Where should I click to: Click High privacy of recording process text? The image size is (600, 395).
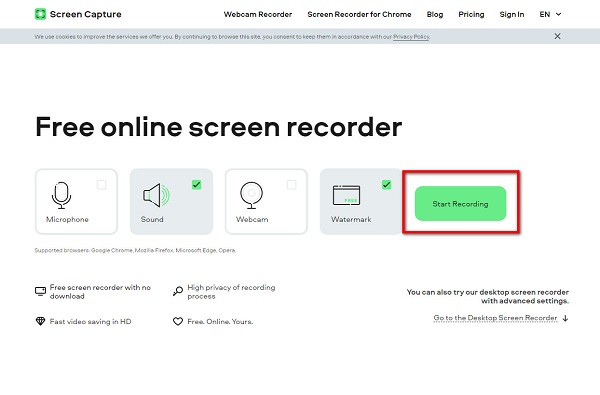(231, 292)
